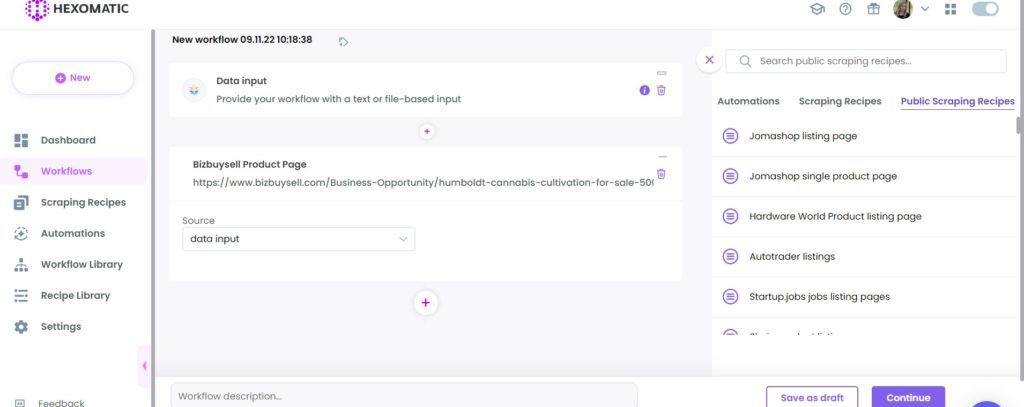Click the Settings gear icon

(21, 327)
